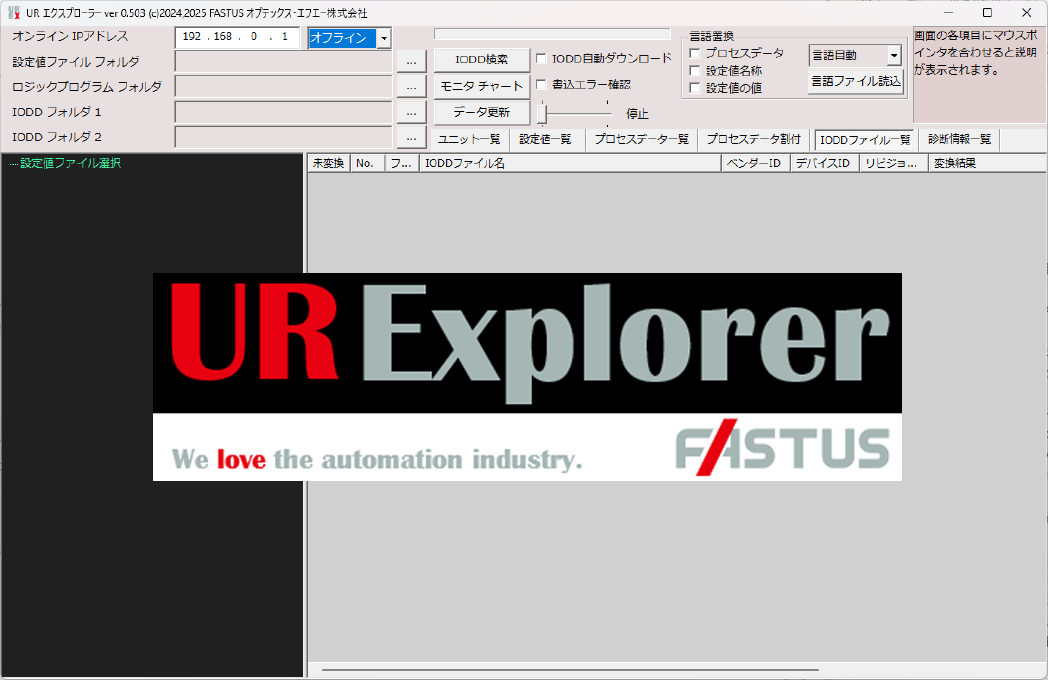The width and height of the screenshot is (1048, 680).
Task: Click browse button for IODD フォルダ 1
Action: pos(411,112)
